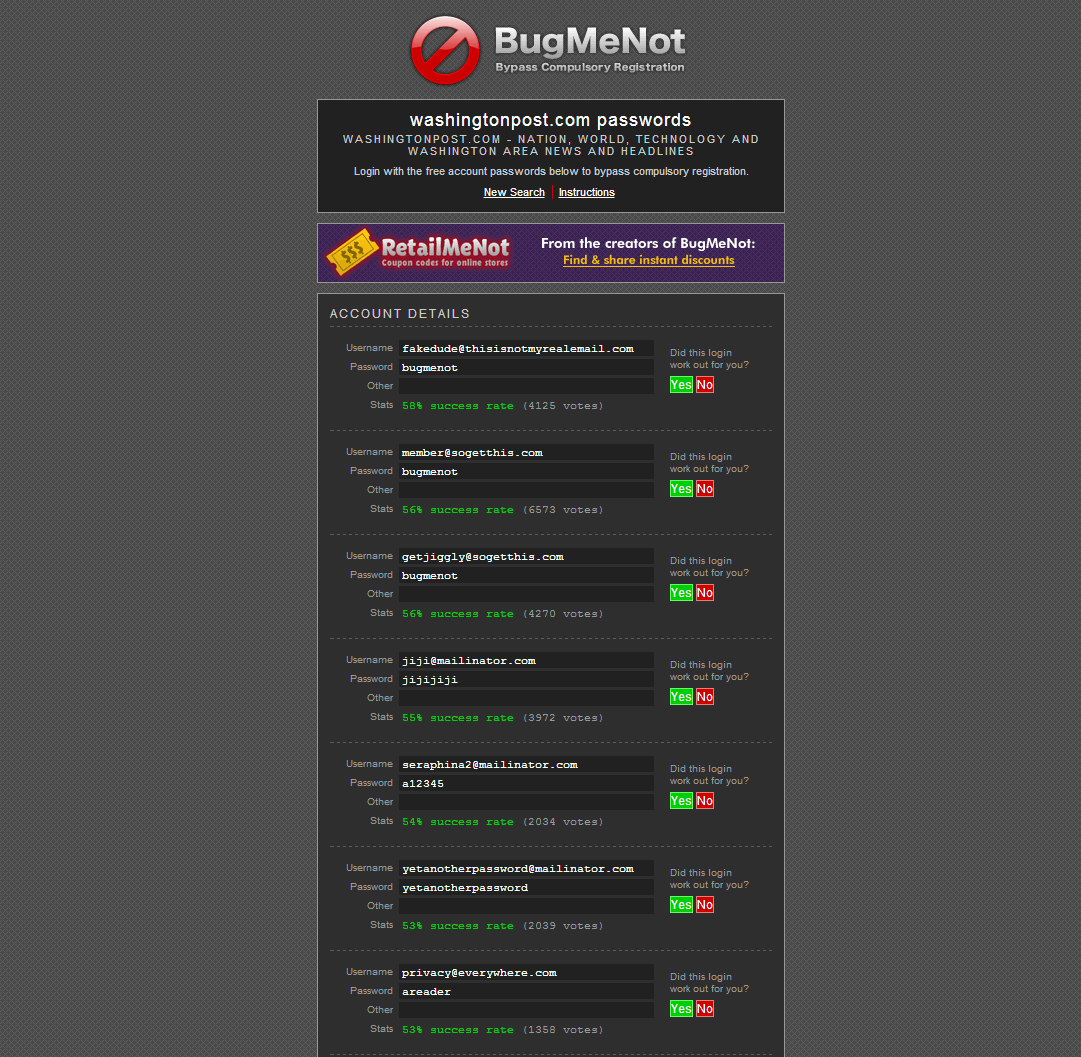Click the RetailMeNot banner logo text
Image resolution: width=1081 pixels, height=1057 pixels.
pyautogui.click(x=445, y=251)
